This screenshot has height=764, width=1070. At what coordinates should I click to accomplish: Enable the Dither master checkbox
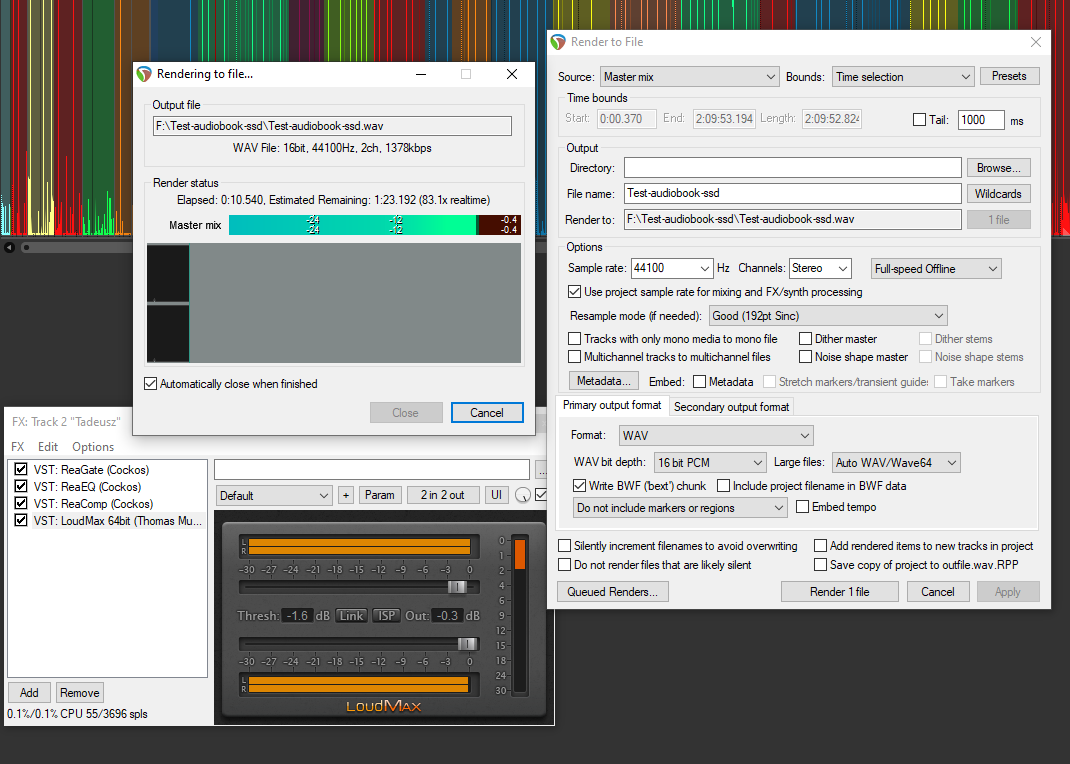[x=806, y=339]
